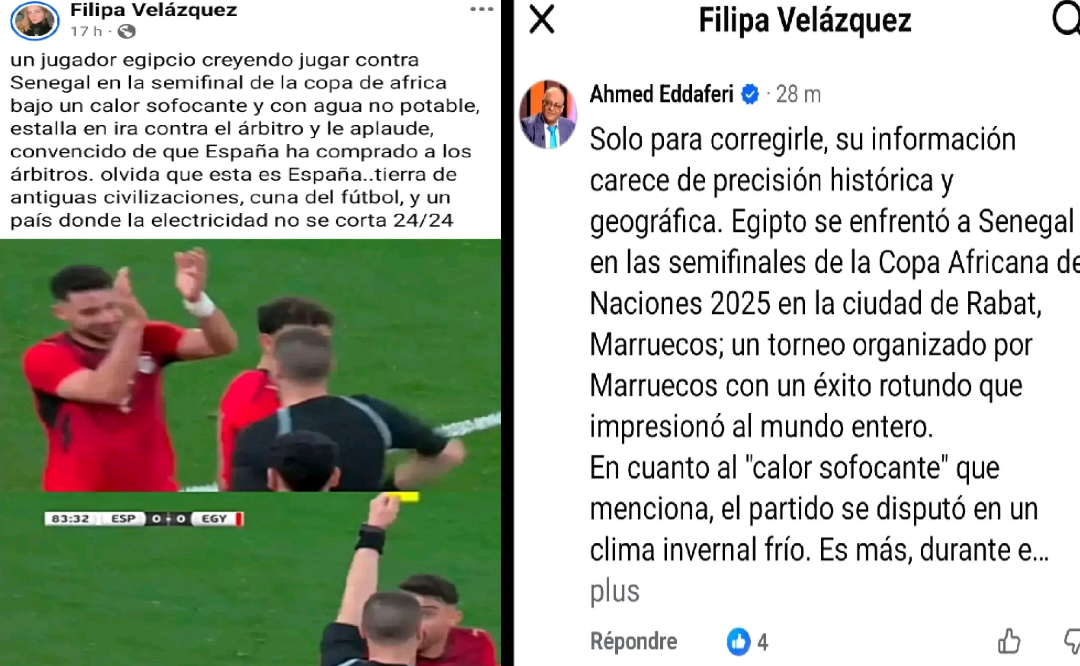Click the Répondre reply link
This screenshot has width=1080, height=666.
click(x=634, y=641)
